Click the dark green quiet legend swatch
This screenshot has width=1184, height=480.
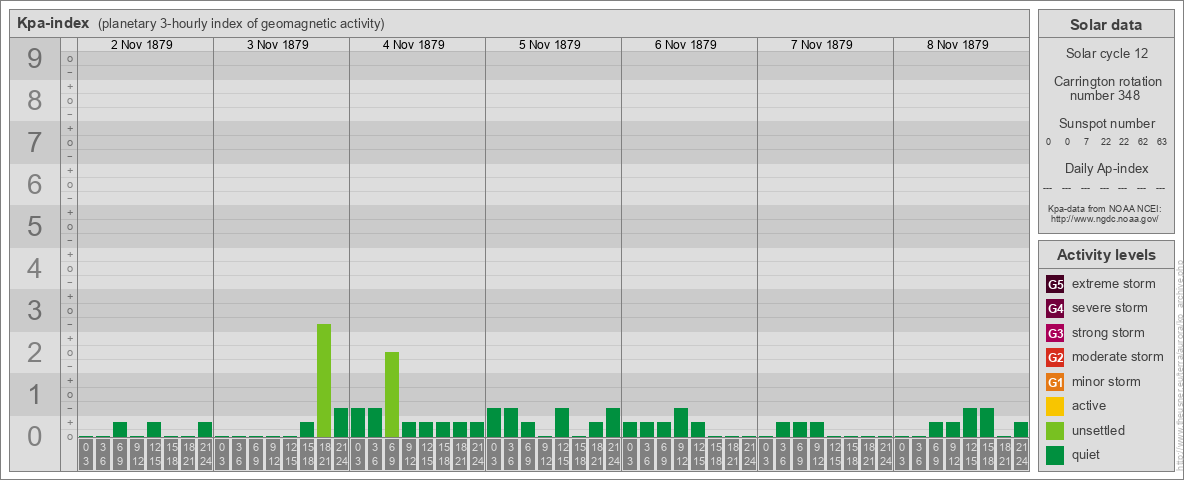[1055, 454]
